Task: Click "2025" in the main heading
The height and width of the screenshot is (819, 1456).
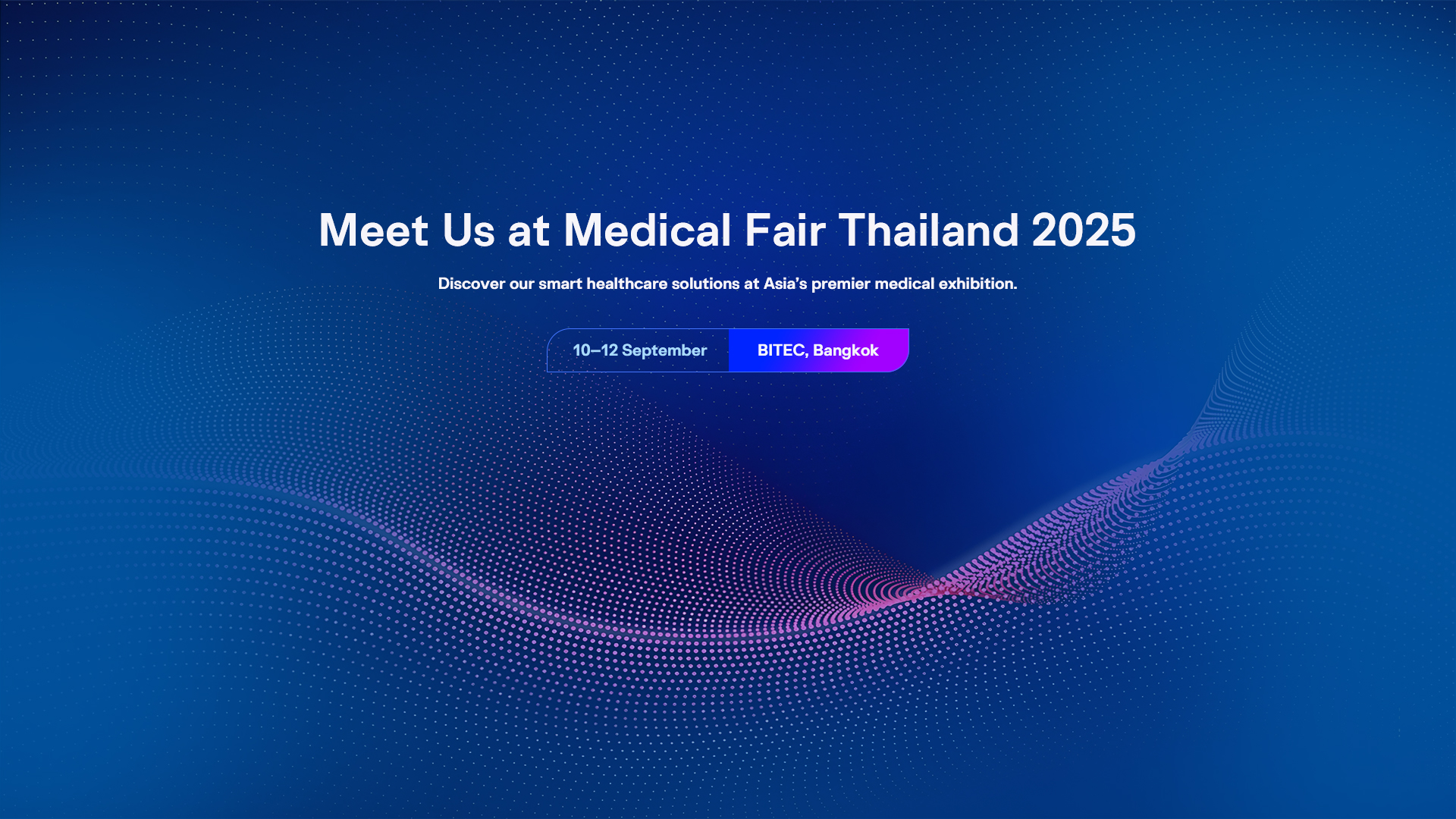Action: pos(1083,230)
